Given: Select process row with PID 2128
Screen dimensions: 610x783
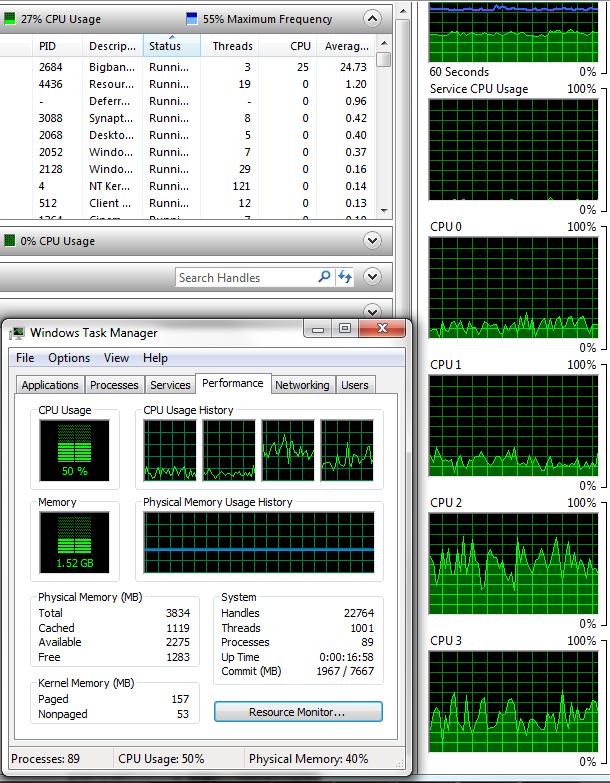Looking at the screenshot, I should (x=188, y=169).
